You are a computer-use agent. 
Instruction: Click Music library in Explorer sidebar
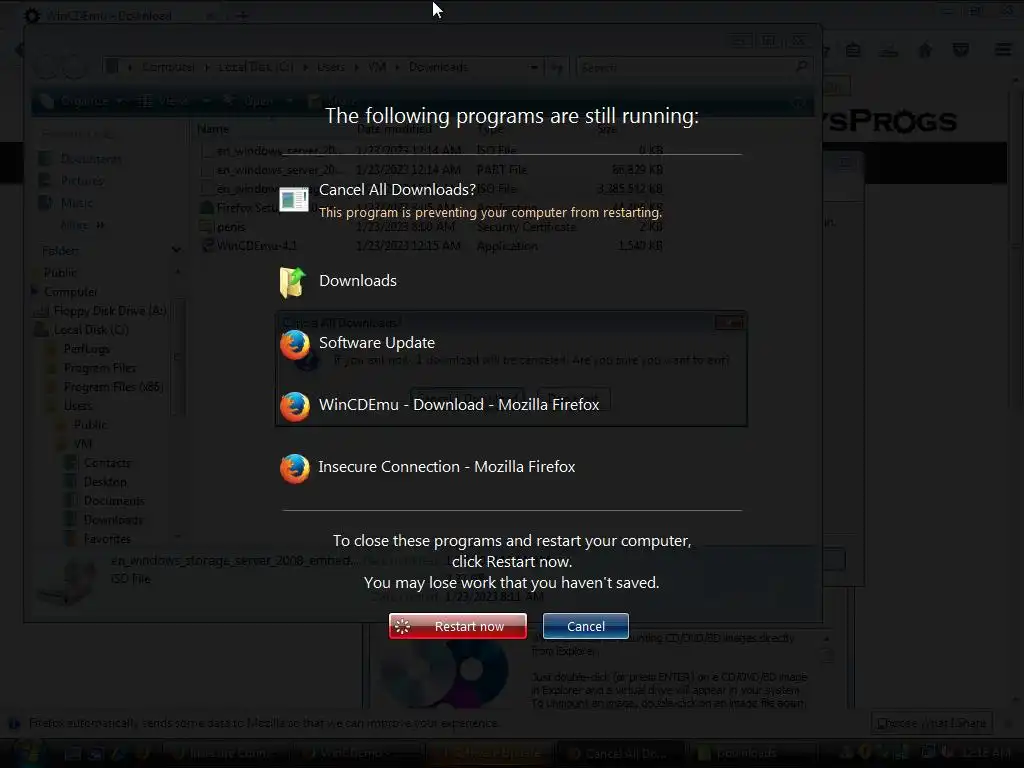pyautogui.click(x=76, y=202)
